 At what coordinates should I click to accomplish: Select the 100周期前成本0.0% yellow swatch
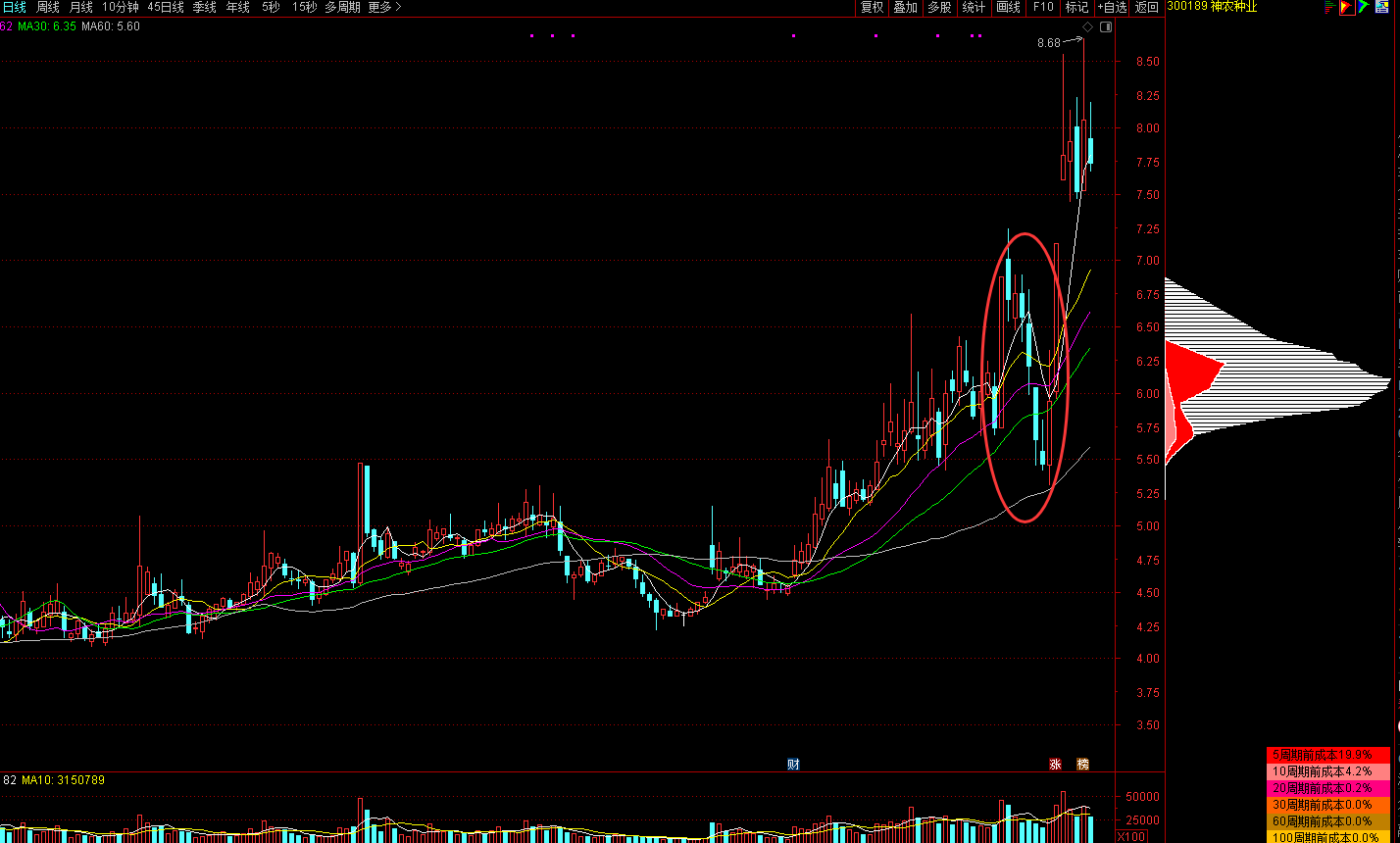1328,836
